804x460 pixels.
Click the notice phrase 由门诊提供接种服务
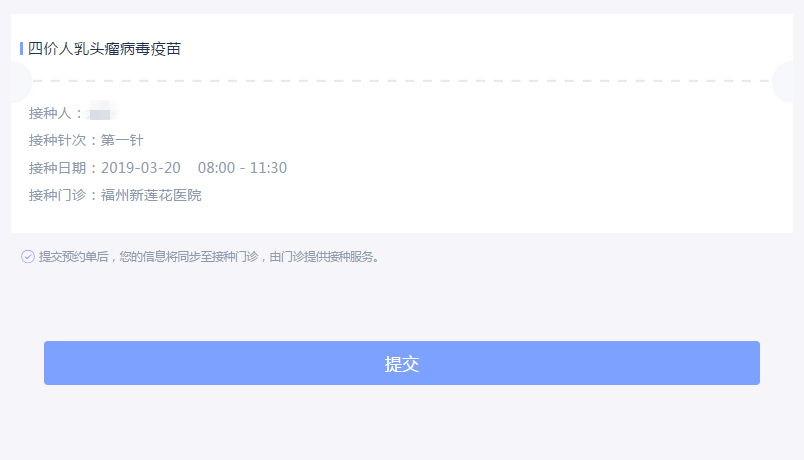point(324,257)
